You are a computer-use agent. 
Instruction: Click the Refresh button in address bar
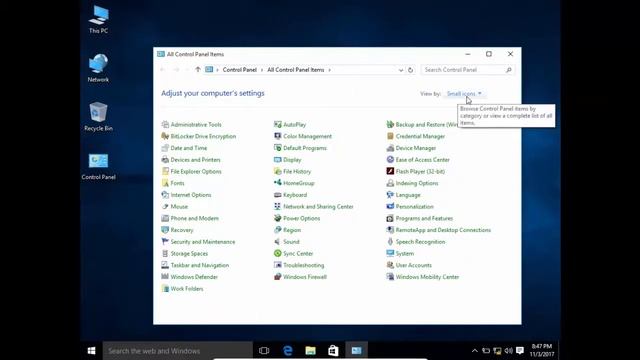[x=411, y=70]
